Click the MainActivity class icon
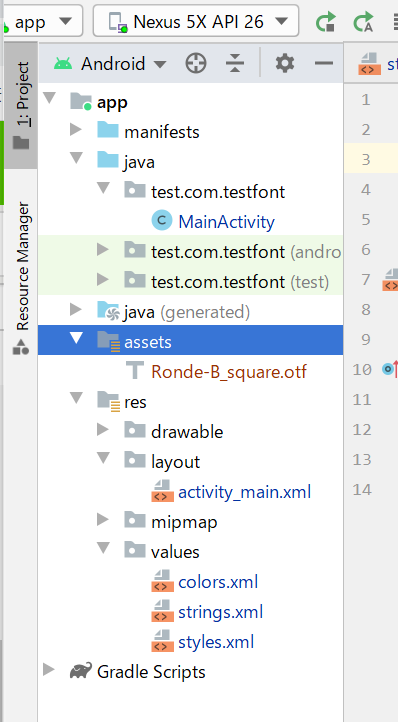This screenshot has width=398, height=722. [162, 220]
